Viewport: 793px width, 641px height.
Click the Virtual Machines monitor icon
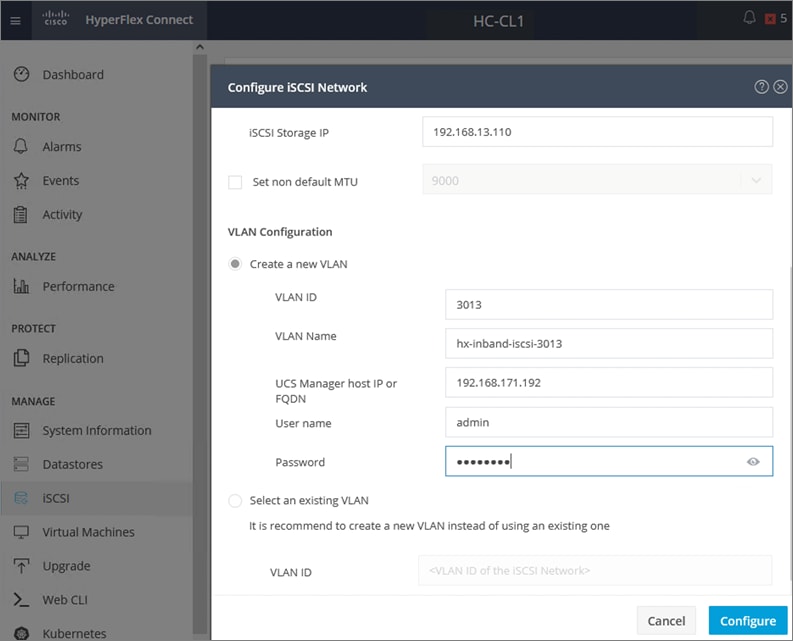coord(21,532)
